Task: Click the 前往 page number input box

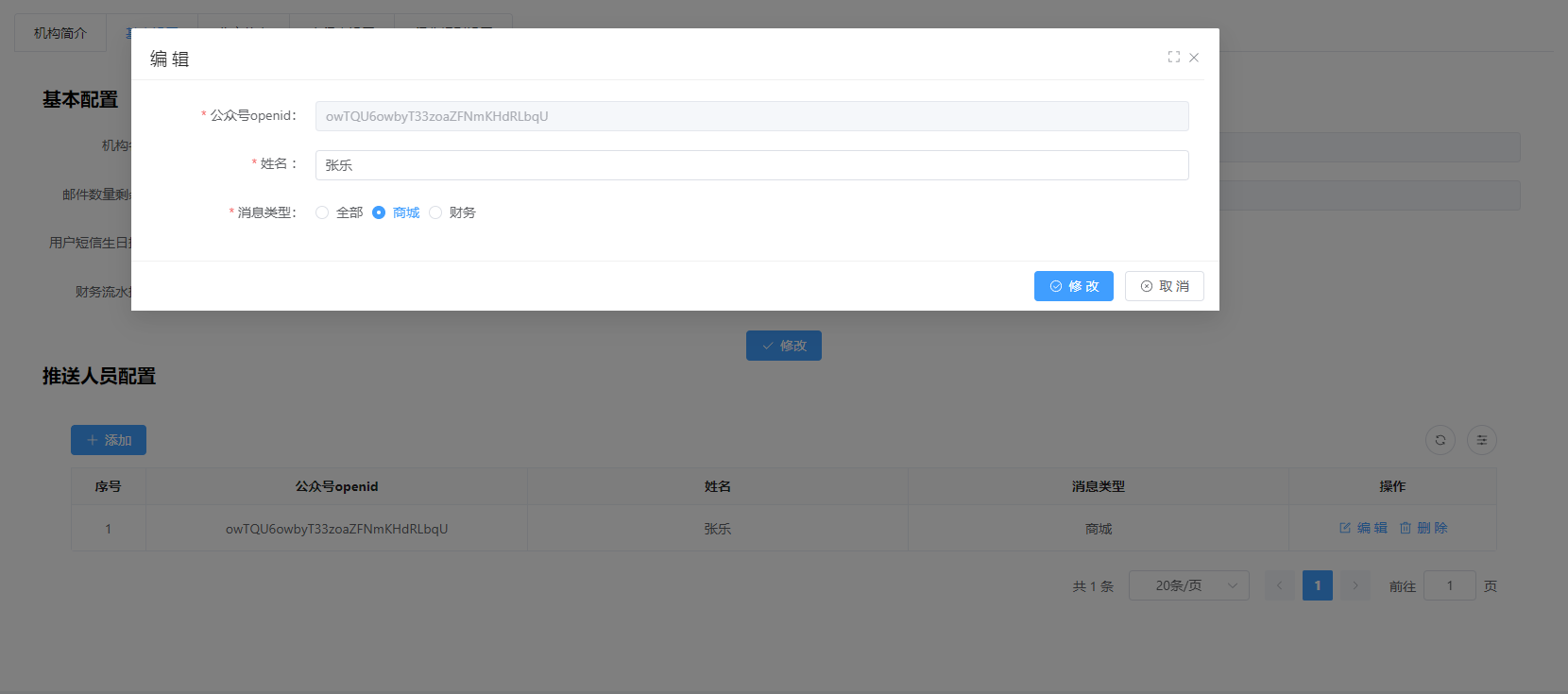Action: 1449,585
